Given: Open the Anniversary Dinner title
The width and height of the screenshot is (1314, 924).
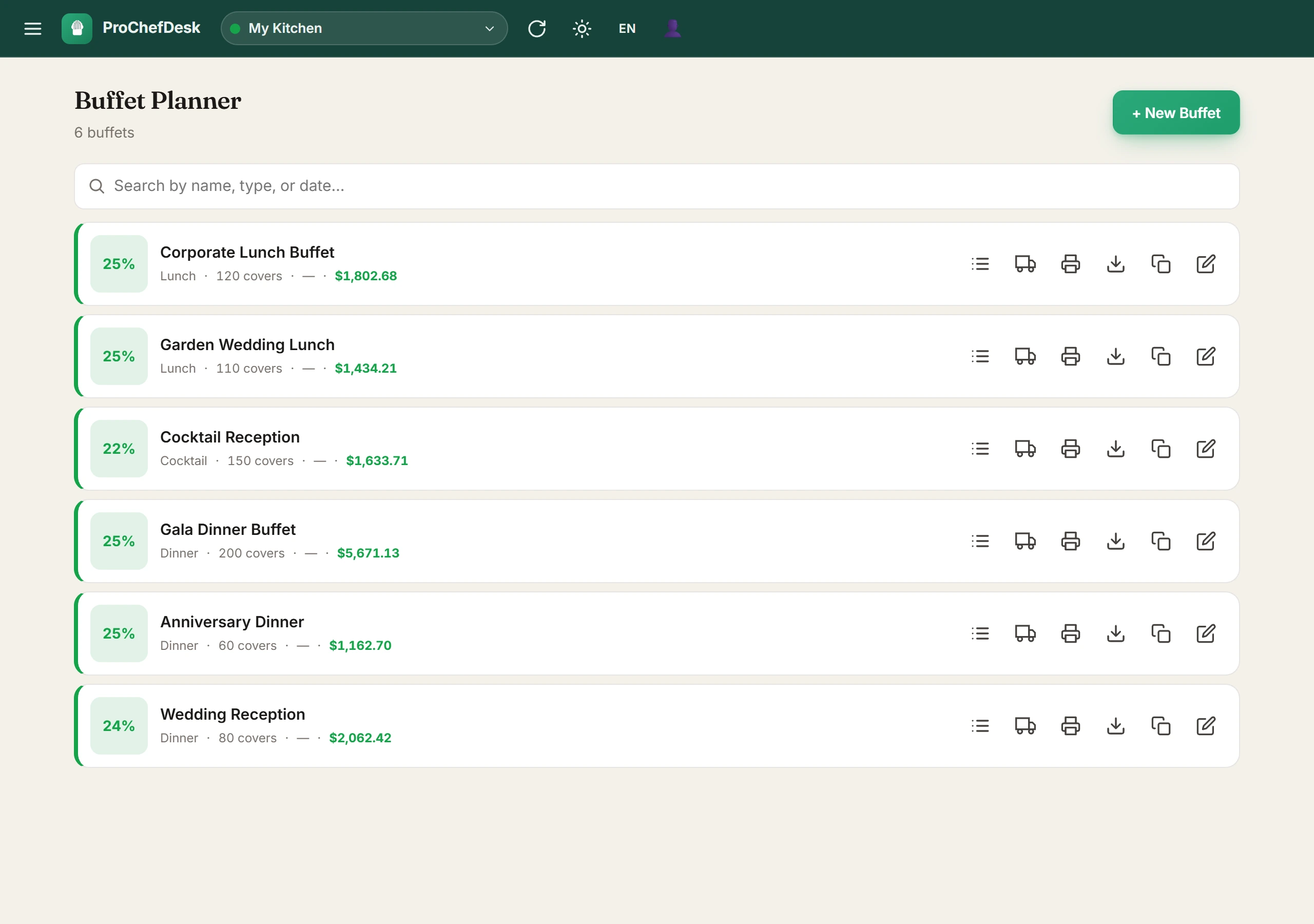Looking at the screenshot, I should [232, 622].
